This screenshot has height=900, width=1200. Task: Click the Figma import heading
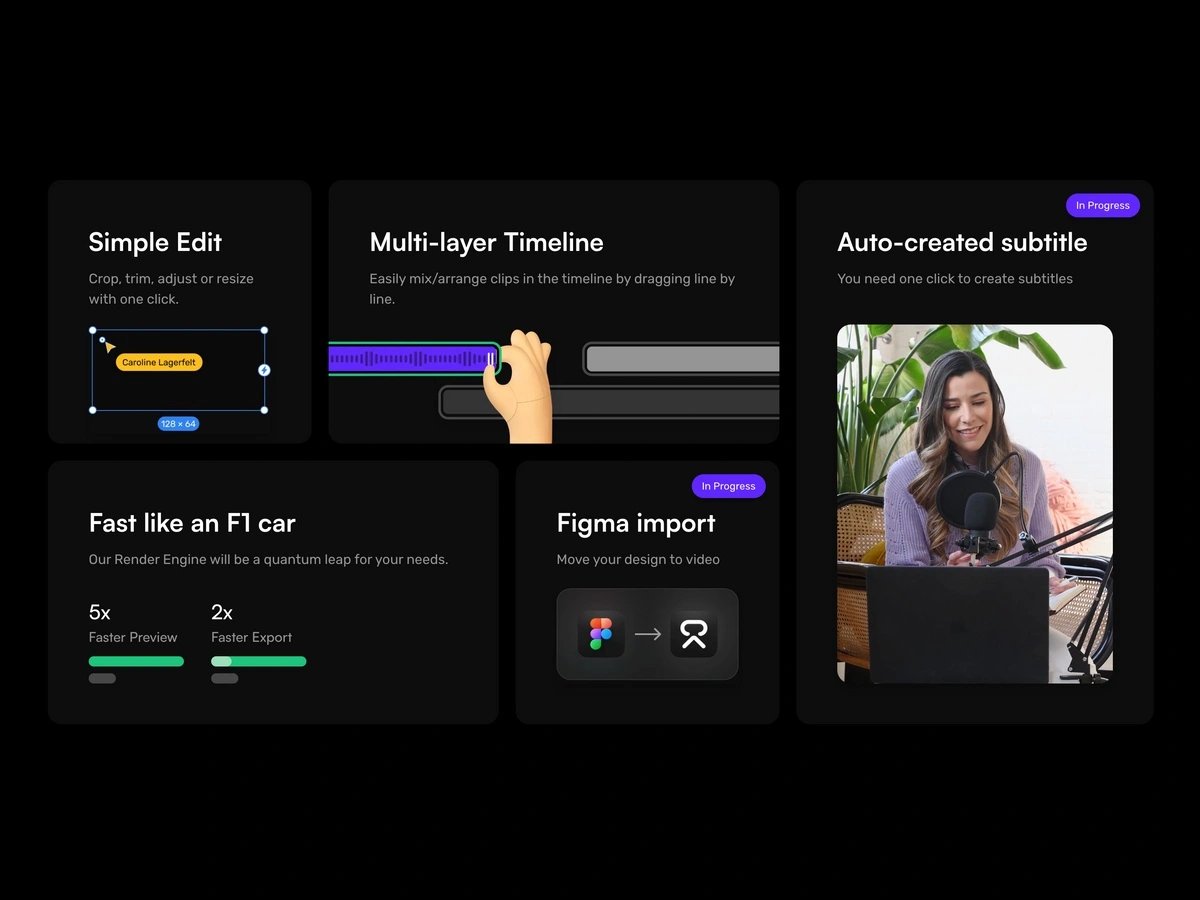coord(636,523)
